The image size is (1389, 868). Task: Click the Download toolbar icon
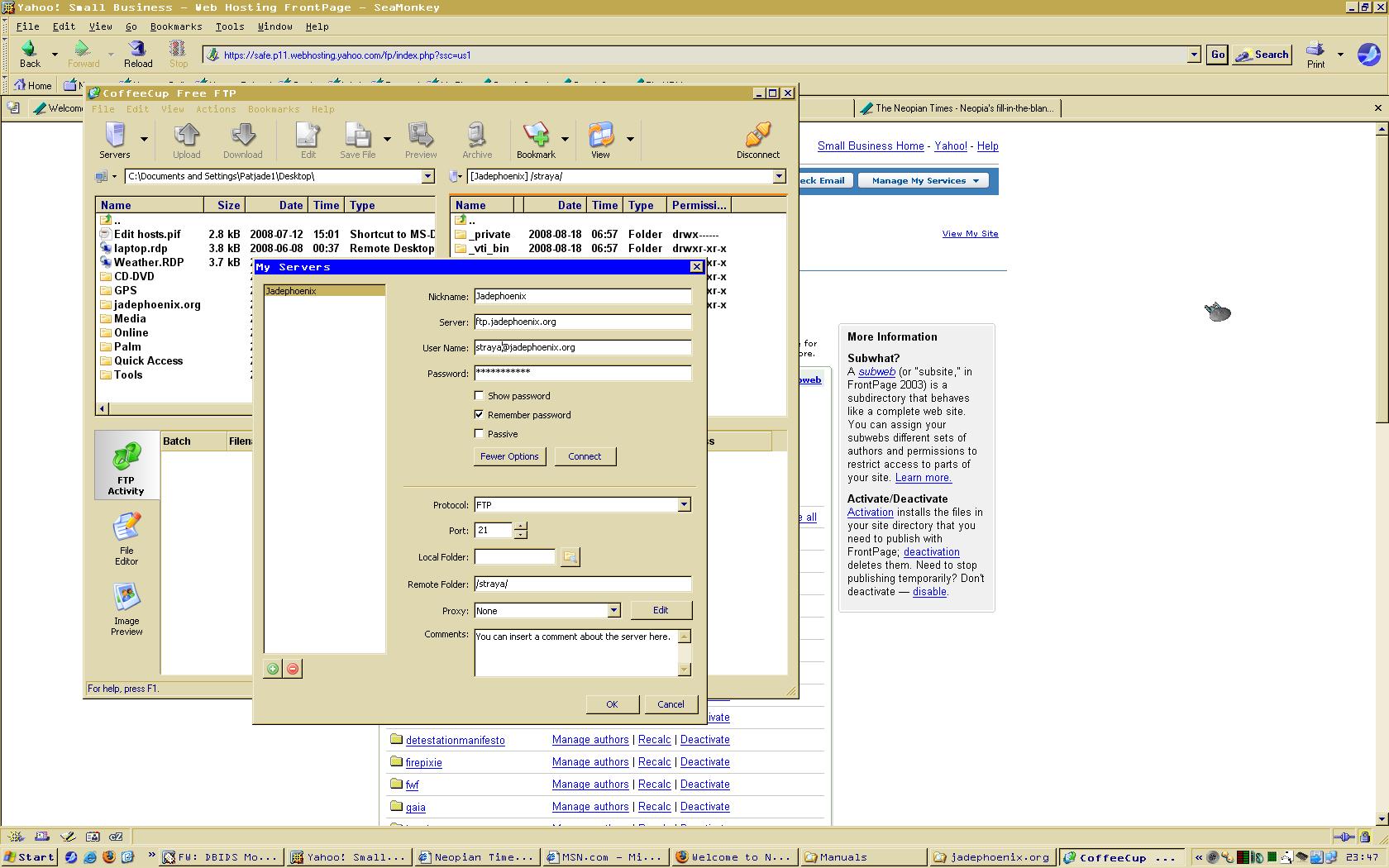coord(243,140)
